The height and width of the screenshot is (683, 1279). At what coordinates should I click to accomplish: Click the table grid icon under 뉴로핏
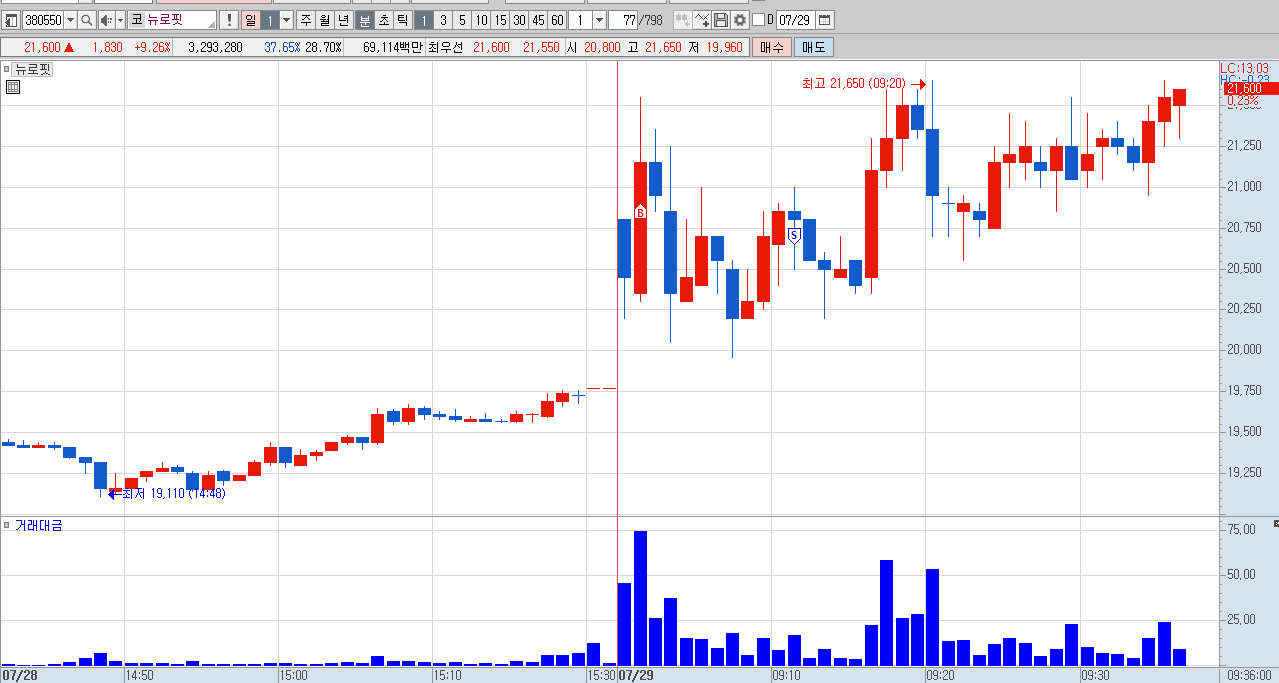pyautogui.click(x=12, y=87)
